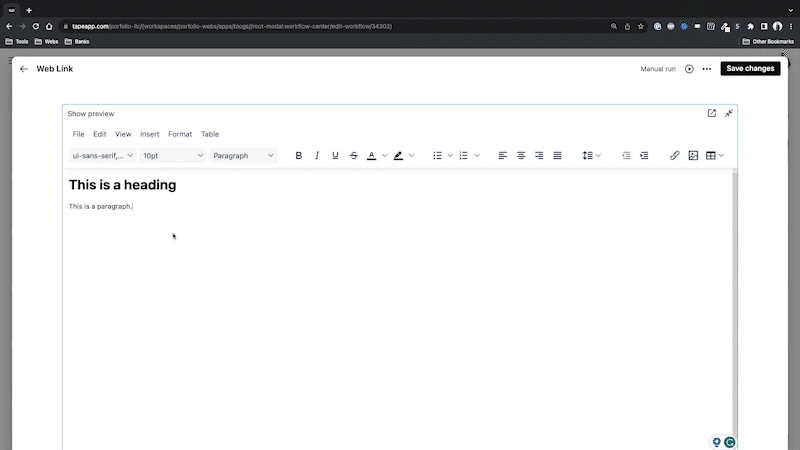Open the View menu
The height and width of the screenshot is (450, 800).
pyautogui.click(x=123, y=134)
